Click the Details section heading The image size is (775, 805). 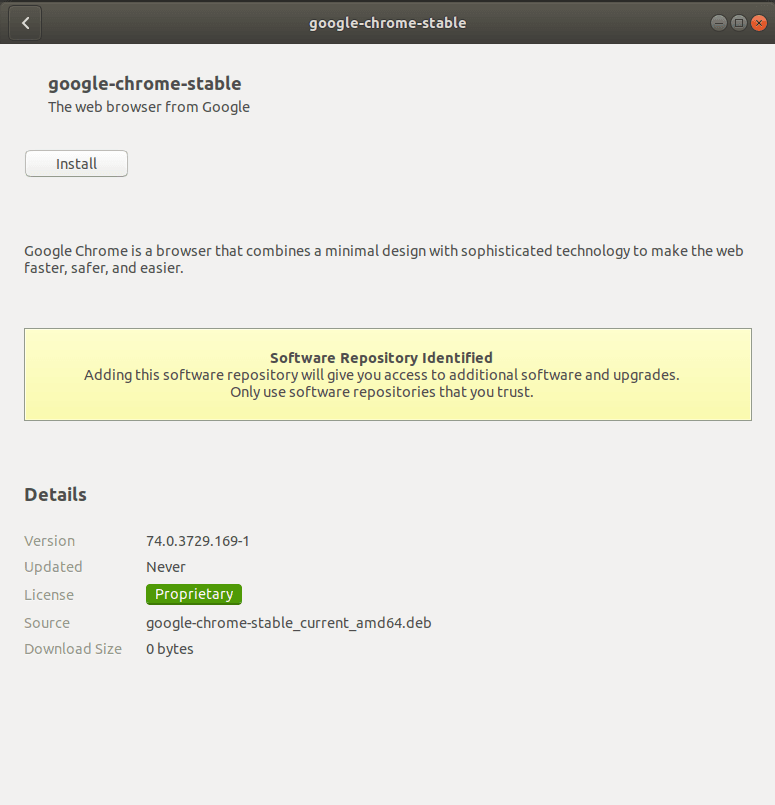pyautogui.click(x=55, y=494)
